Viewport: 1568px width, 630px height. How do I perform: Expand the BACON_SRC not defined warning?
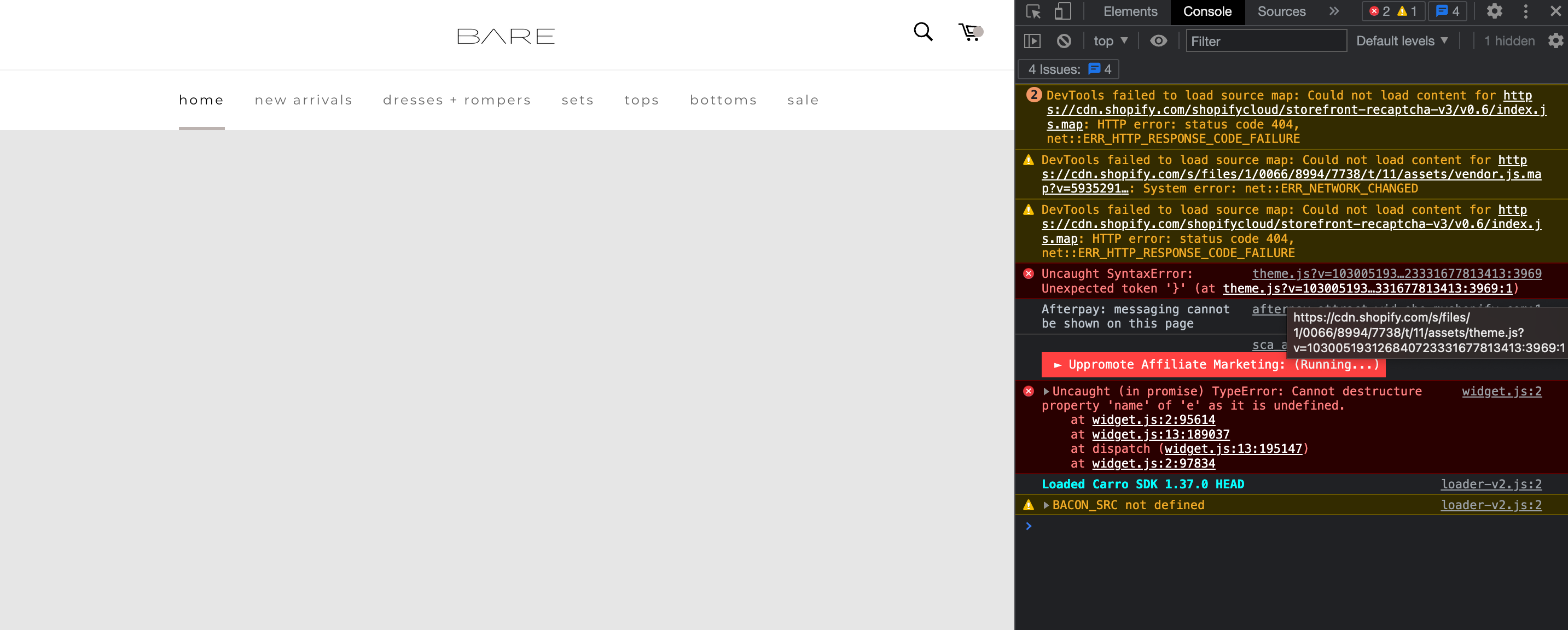pos(1047,505)
